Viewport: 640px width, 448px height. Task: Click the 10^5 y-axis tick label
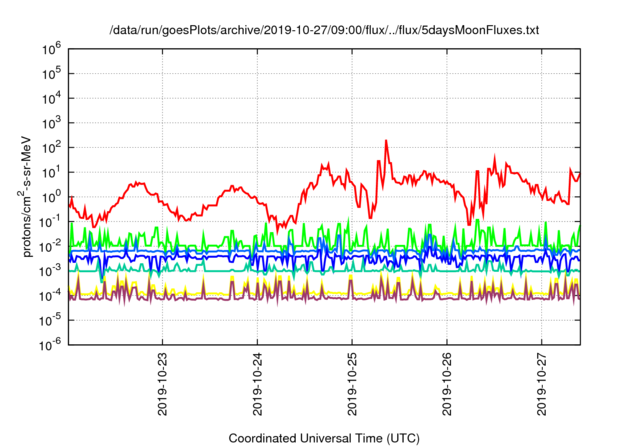pos(51,74)
